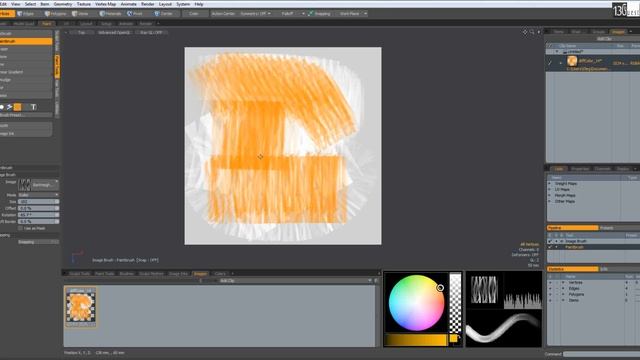Switch to the Colors tab in the bottom panel
Screen dimensions: 640x360
point(220,273)
